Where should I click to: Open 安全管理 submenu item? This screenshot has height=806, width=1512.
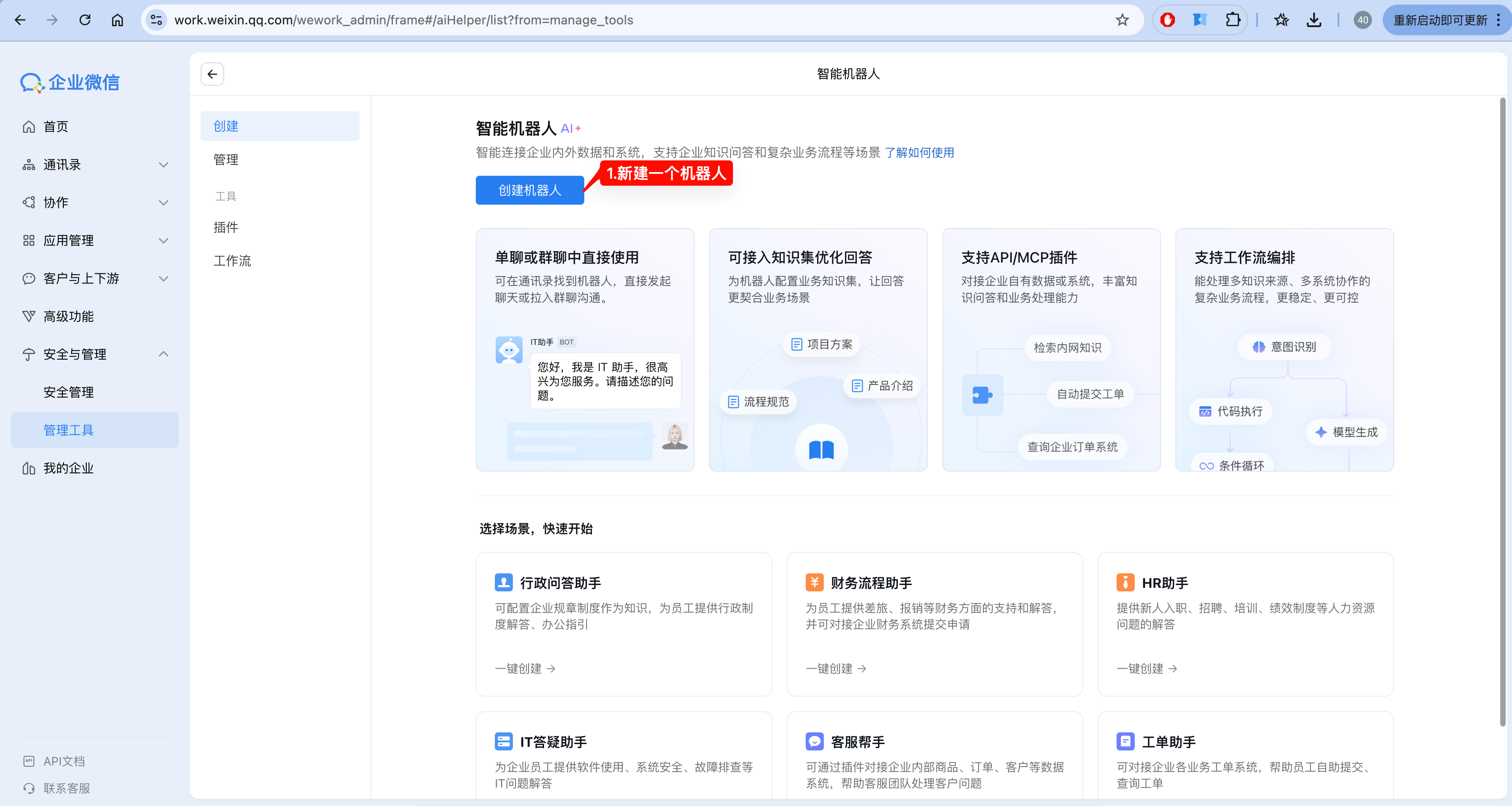[95, 392]
